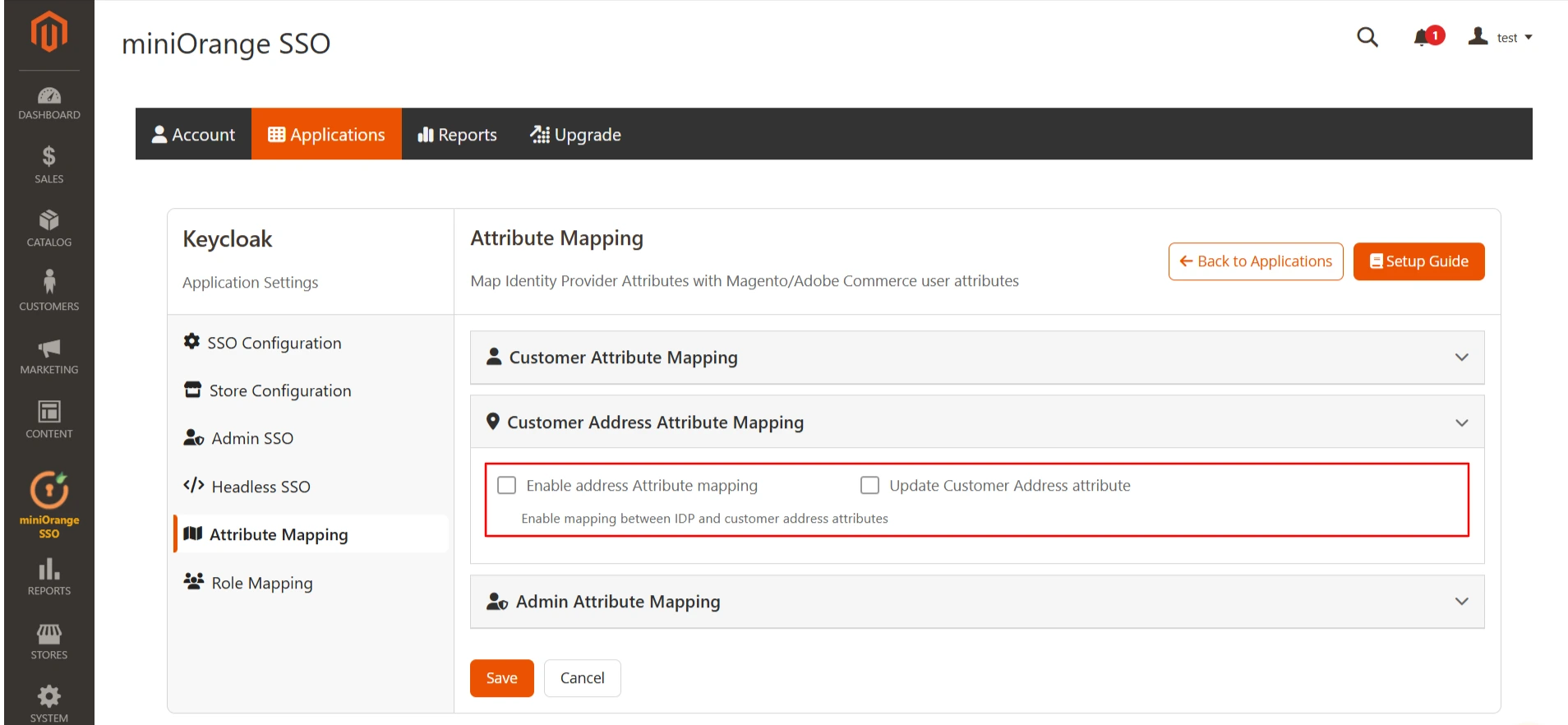Image resolution: width=1568 pixels, height=725 pixels.
Task: Switch to the Upgrade tab
Action: tap(576, 134)
